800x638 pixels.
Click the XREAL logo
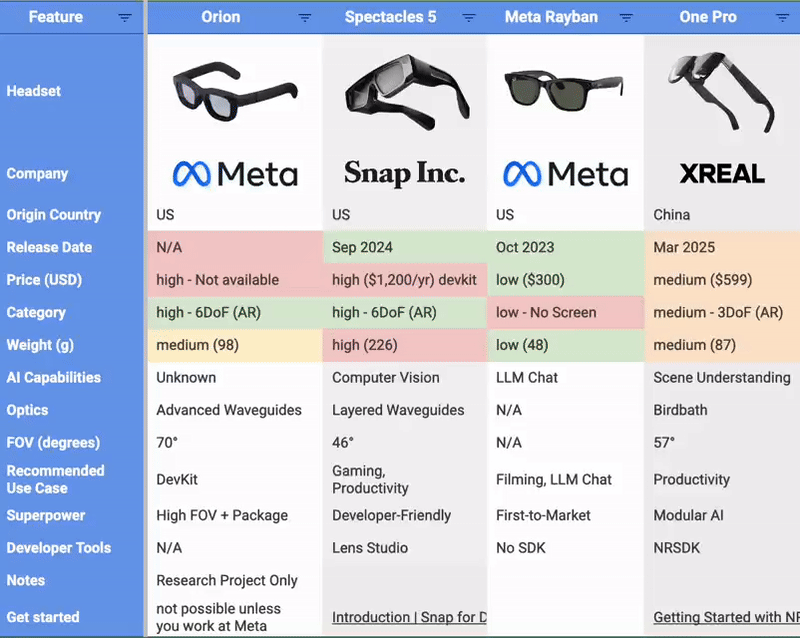pyautogui.click(x=720, y=172)
